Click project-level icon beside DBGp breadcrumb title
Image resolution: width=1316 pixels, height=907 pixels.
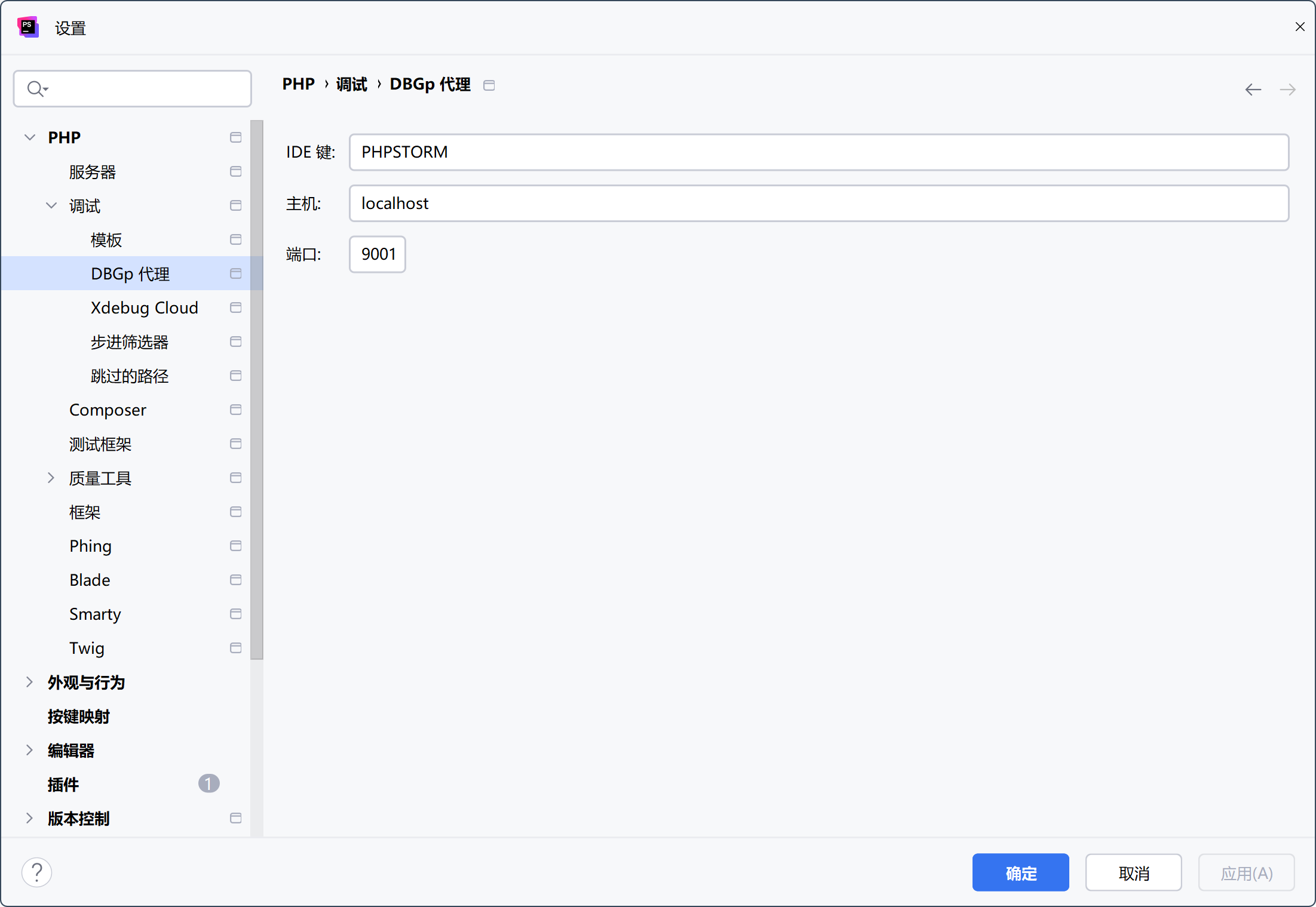tap(489, 85)
